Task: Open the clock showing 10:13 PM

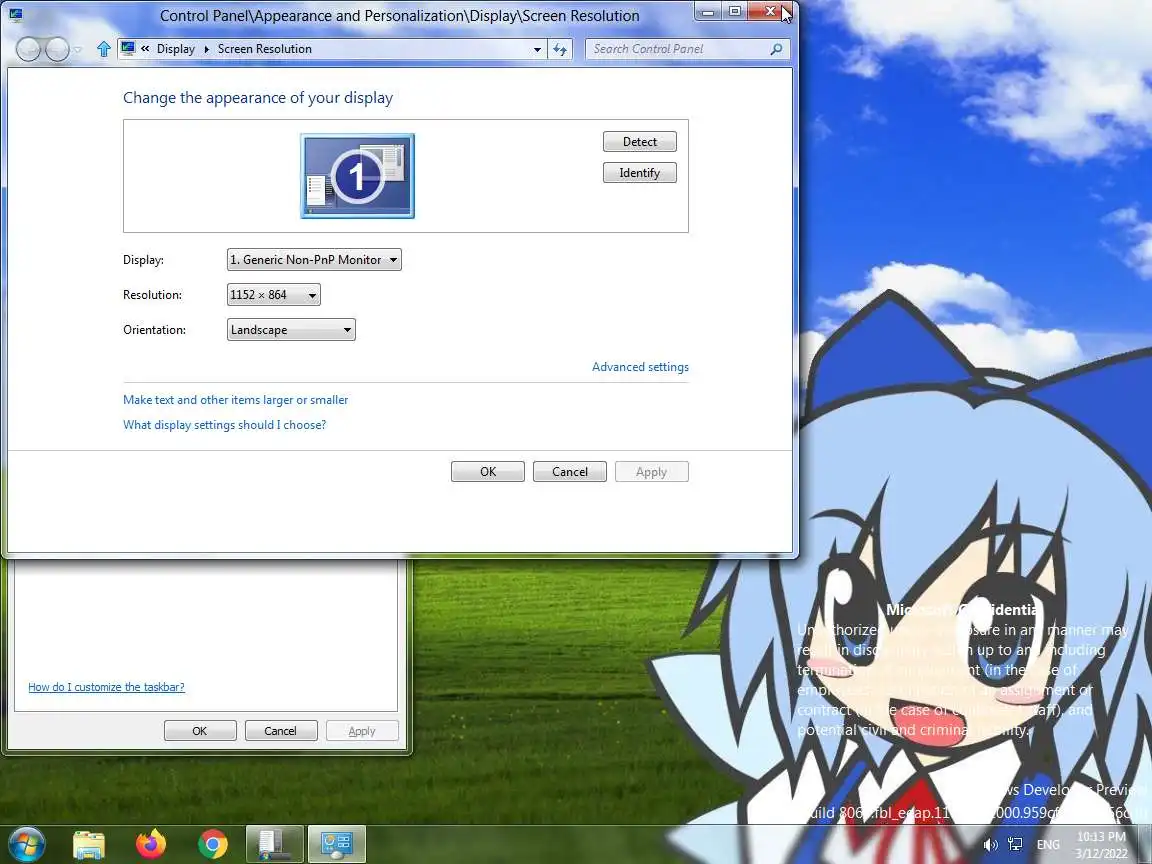Action: [1101, 845]
